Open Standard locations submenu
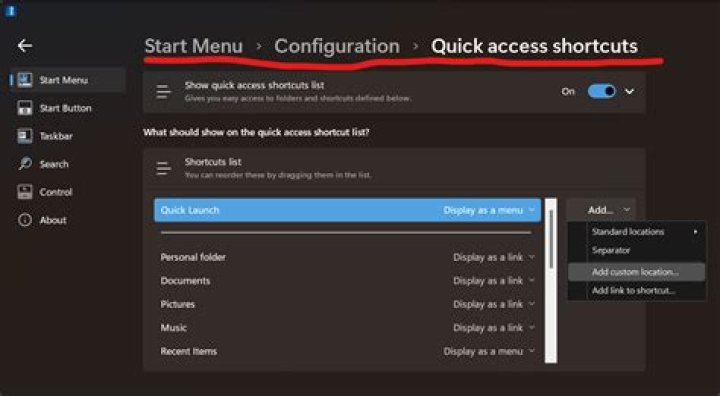Viewport: 720px width, 396px height. (x=637, y=232)
